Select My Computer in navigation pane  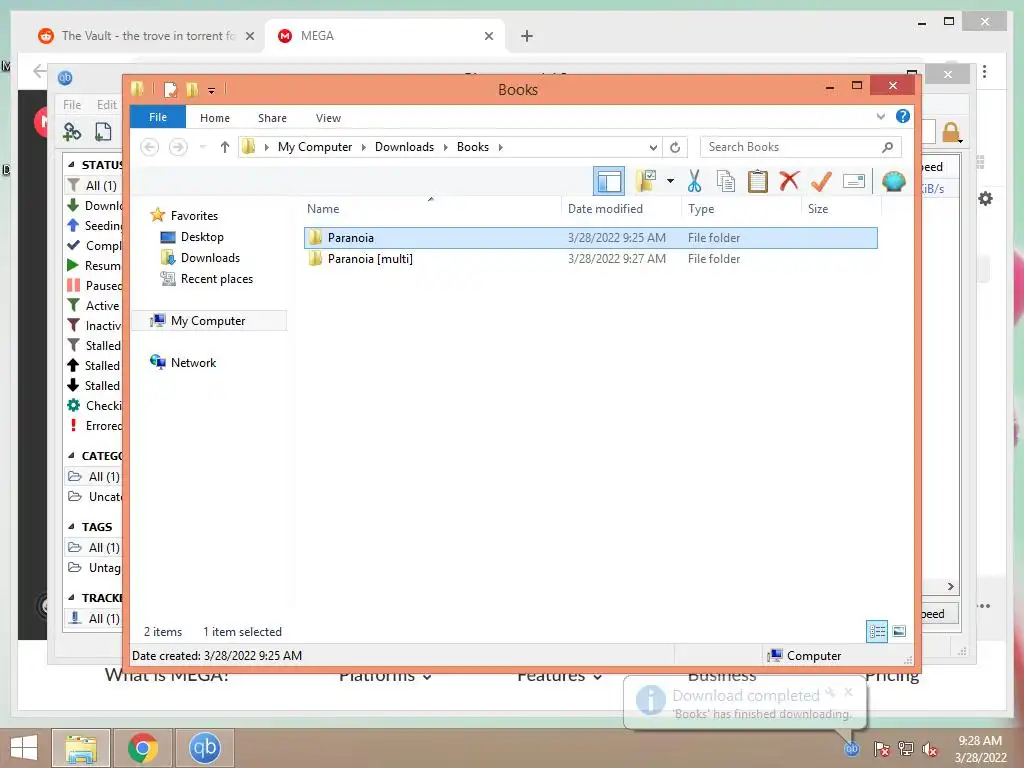208,321
